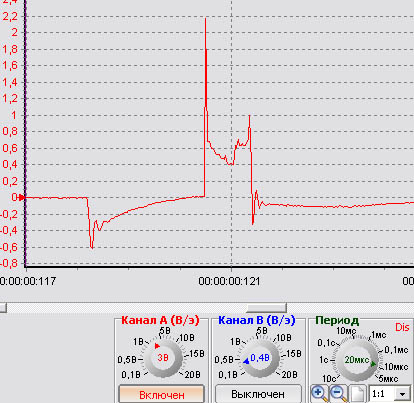Set Период dial to 10мкс
Viewport: 414px width, 403px height.
click(396, 367)
